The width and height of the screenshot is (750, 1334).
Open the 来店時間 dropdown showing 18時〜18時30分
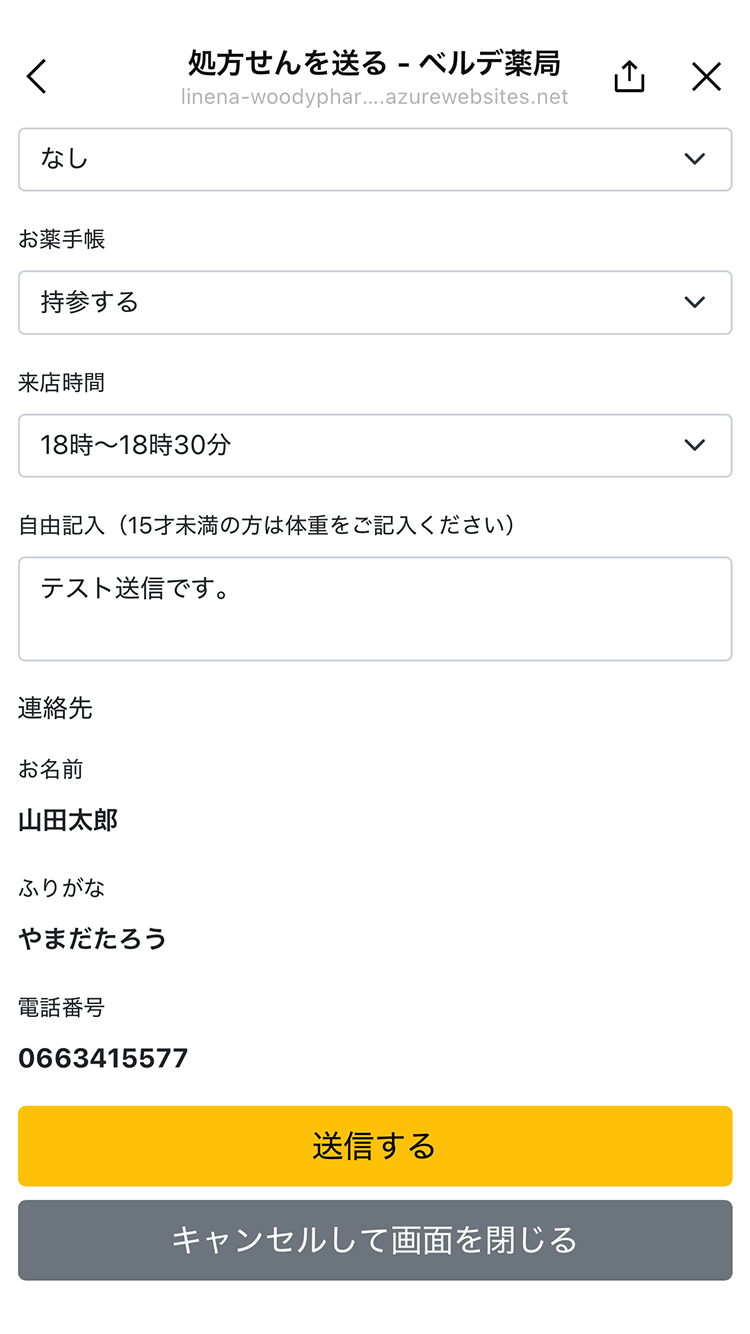pyautogui.click(x=375, y=446)
